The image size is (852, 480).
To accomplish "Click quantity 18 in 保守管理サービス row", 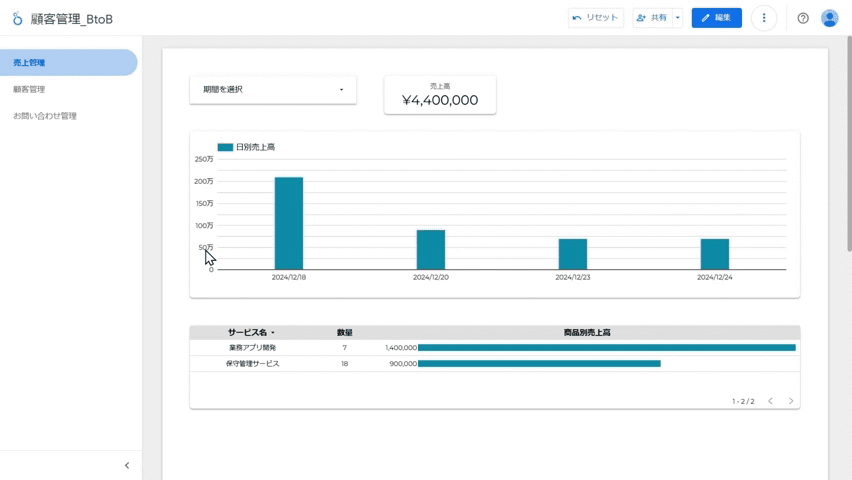I will 344,364.
